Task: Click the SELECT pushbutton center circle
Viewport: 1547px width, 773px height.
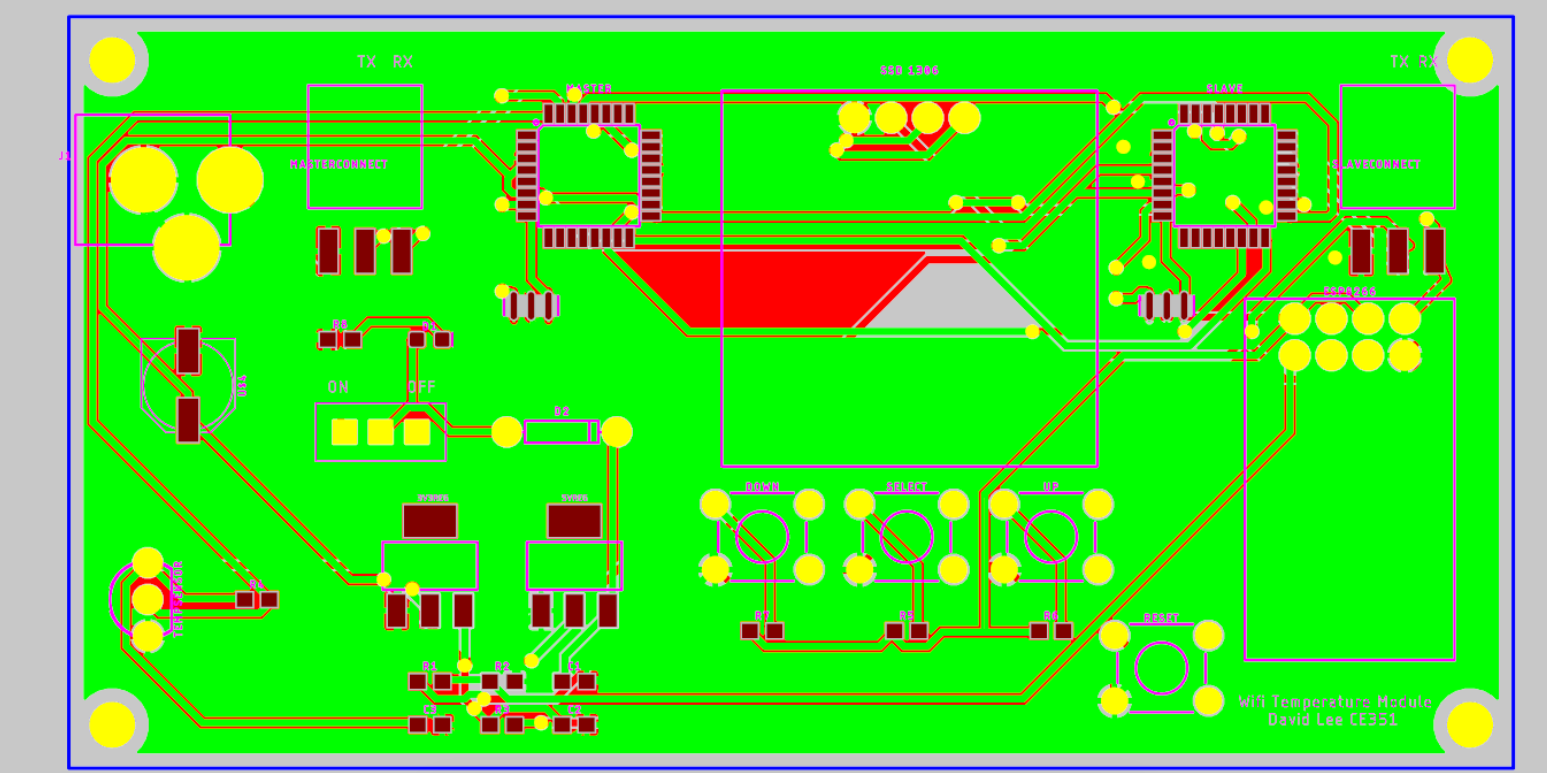Action: point(906,537)
